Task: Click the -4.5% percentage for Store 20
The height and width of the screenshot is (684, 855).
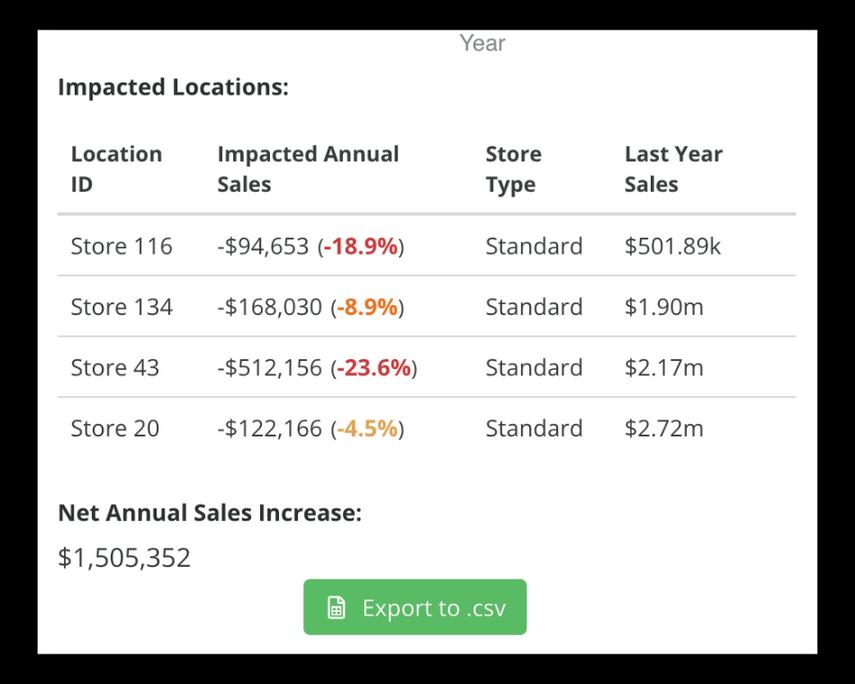Action: click(x=367, y=429)
